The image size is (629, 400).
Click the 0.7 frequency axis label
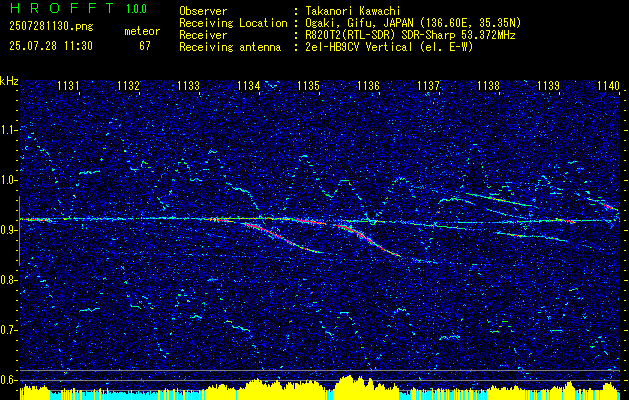pyautogui.click(x=9, y=330)
